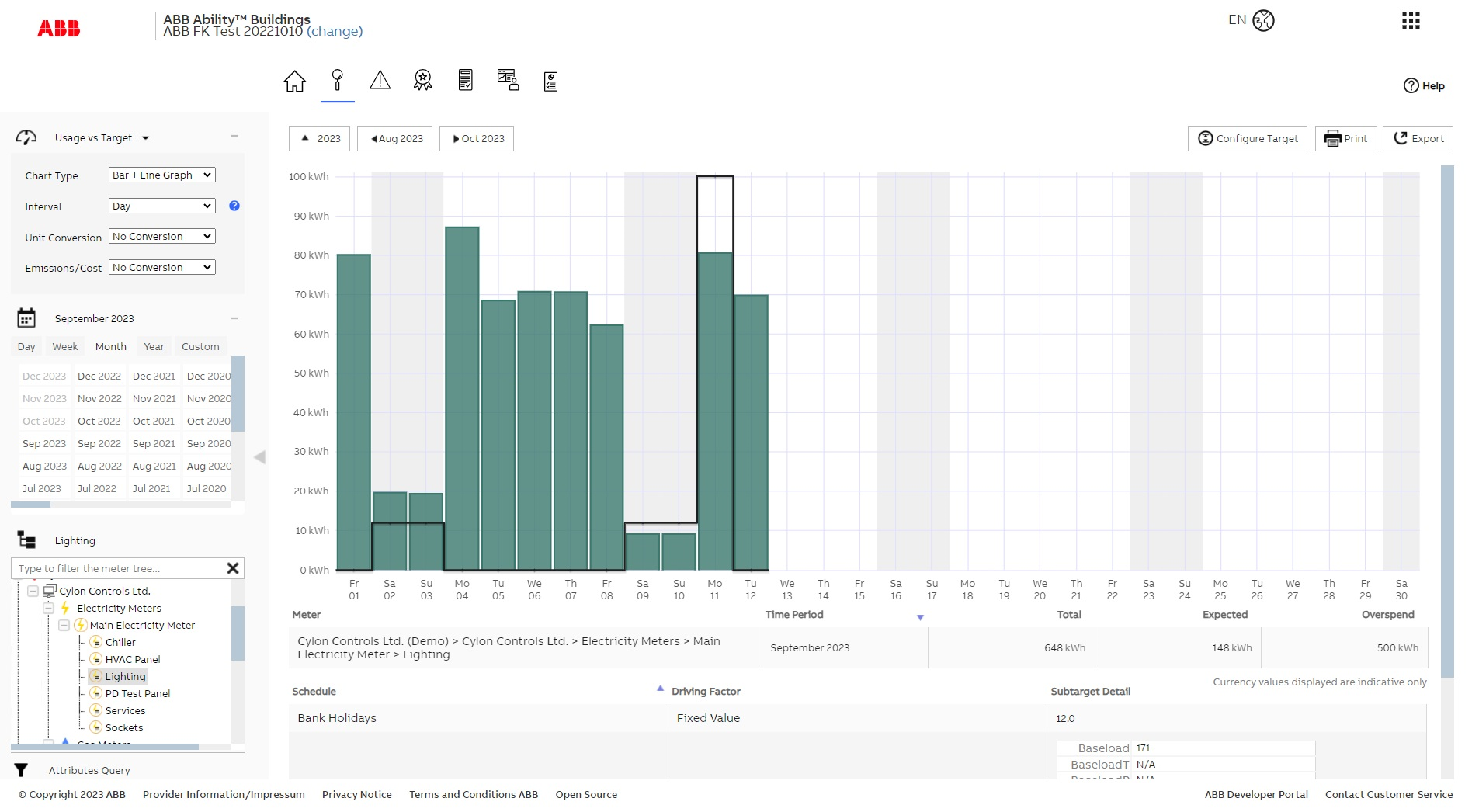
Task: Select the dashboard-with-user icon
Action: [508, 80]
